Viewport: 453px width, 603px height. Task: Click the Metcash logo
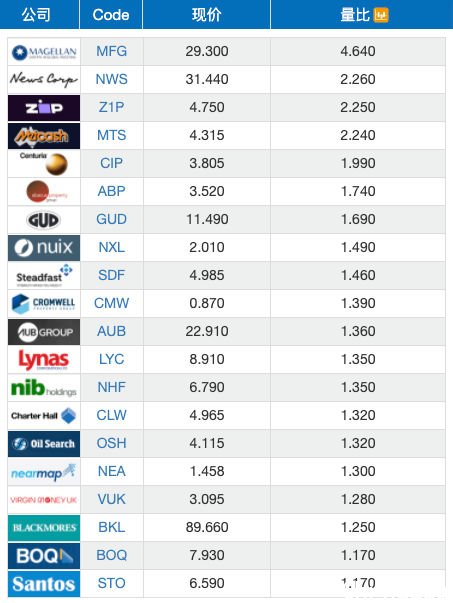(x=44, y=136)
